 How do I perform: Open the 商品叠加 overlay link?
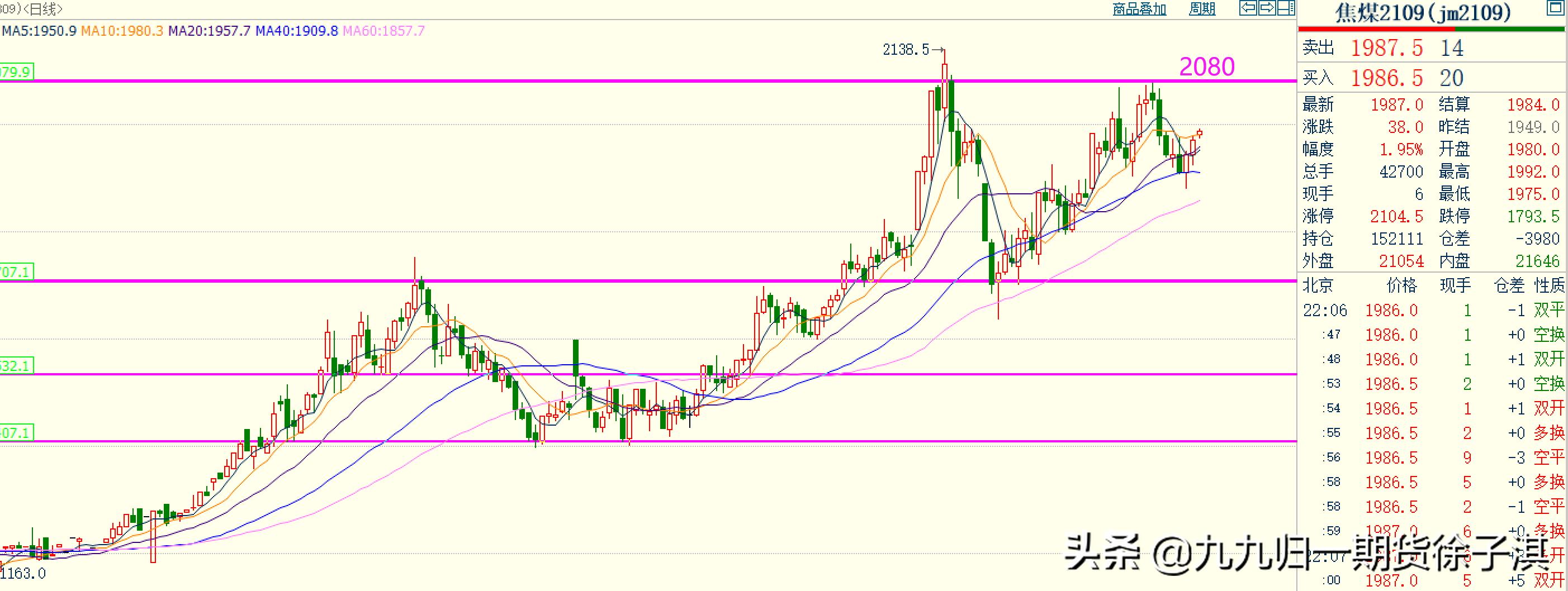(1139, 9)
